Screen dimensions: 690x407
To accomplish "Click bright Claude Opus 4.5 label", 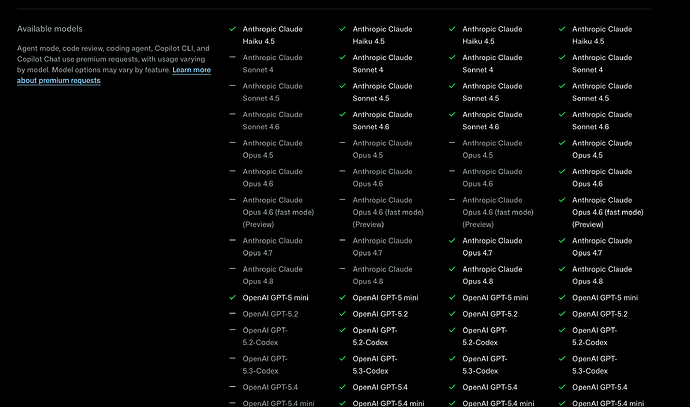I will pyautogui.click(x=602, y=149).
